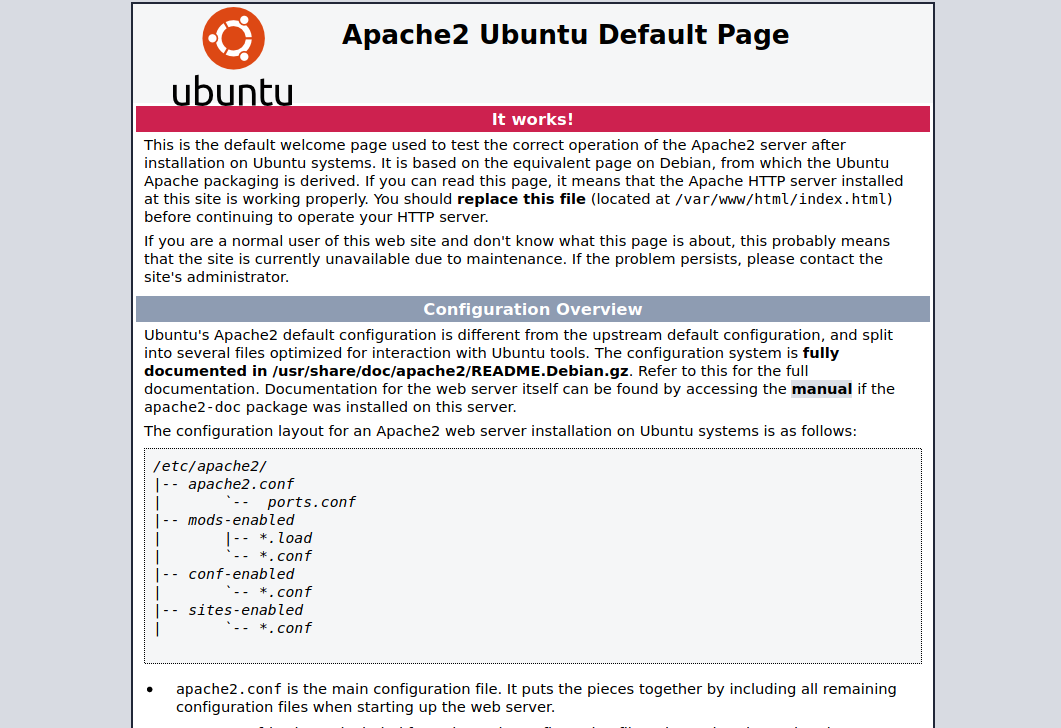Click the 'It works!' red banner
This screenshot has height=728, width=1061.
tap(532, 118)
